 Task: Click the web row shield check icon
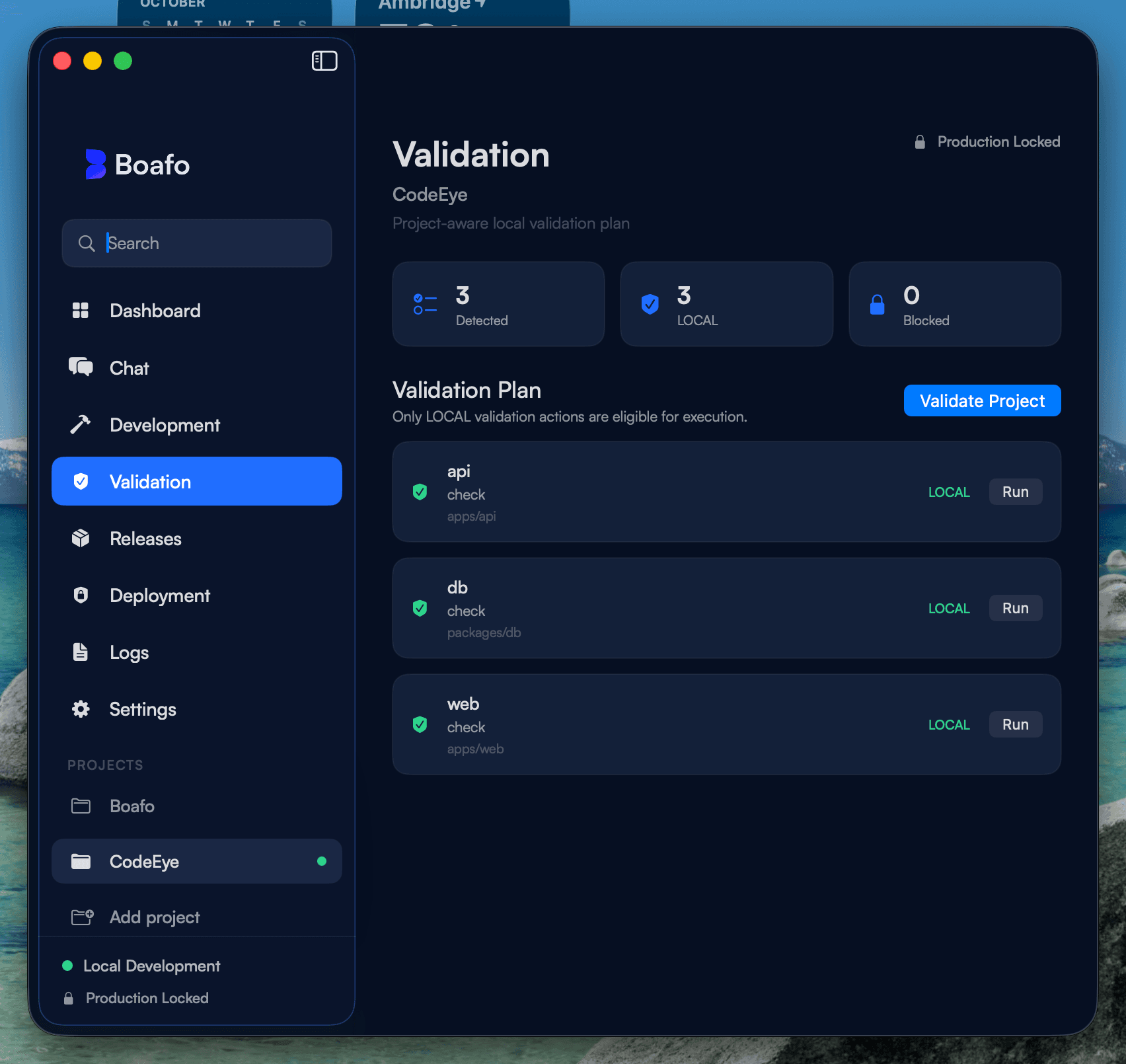point(420,724)
